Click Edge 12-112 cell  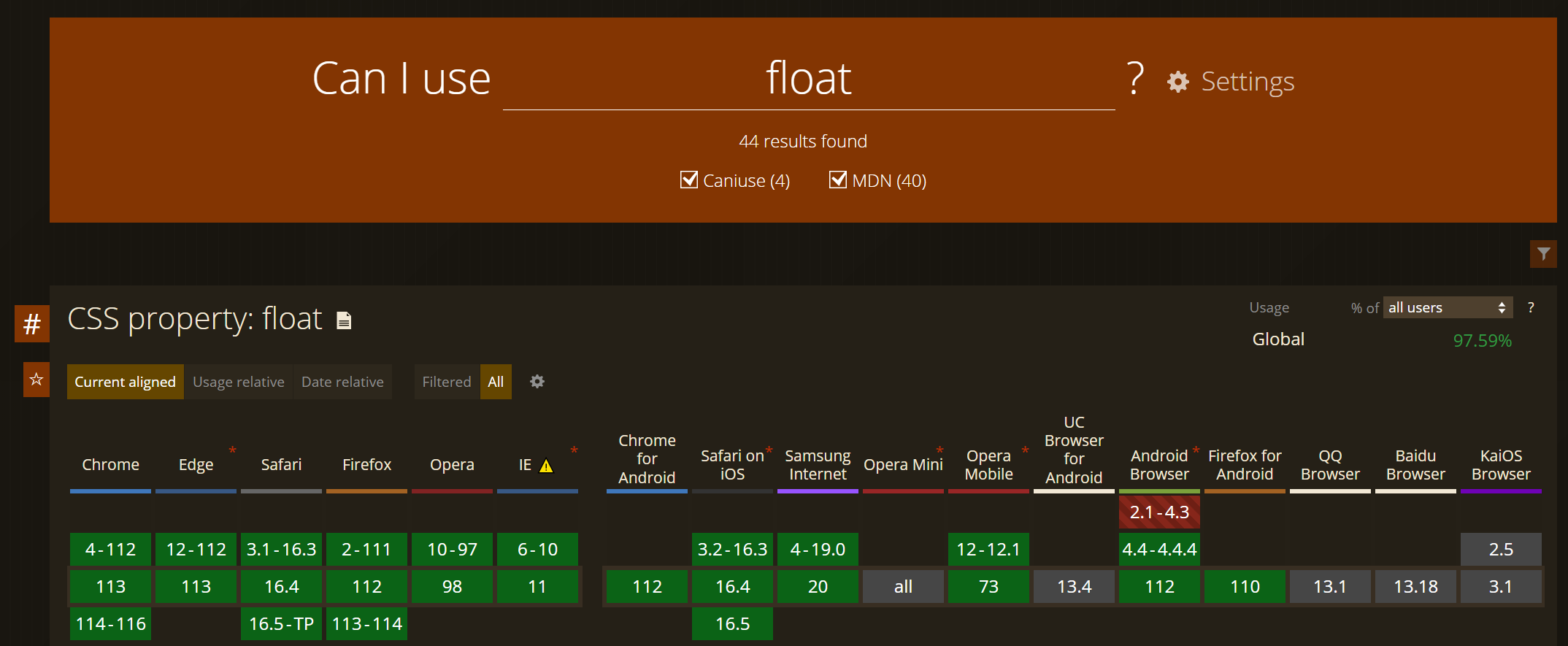pyautogui.click(x=196, y=549)
